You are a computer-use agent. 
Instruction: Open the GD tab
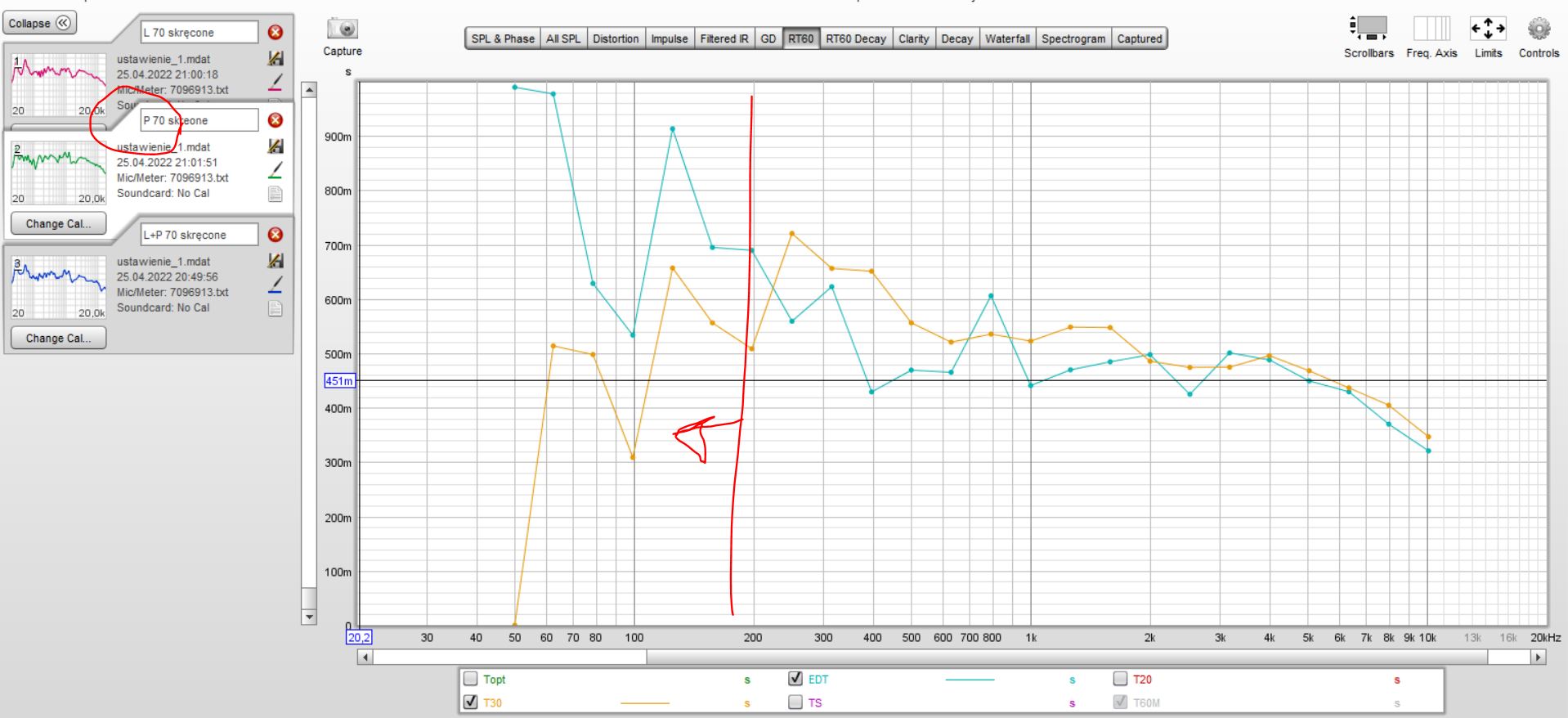[768, 38]
